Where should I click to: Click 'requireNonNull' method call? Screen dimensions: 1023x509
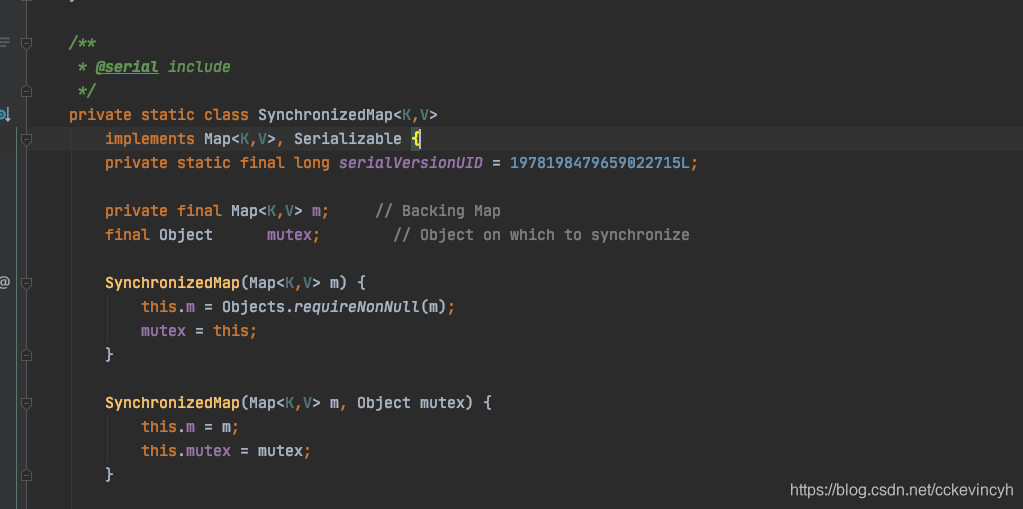tap(357, 307)
